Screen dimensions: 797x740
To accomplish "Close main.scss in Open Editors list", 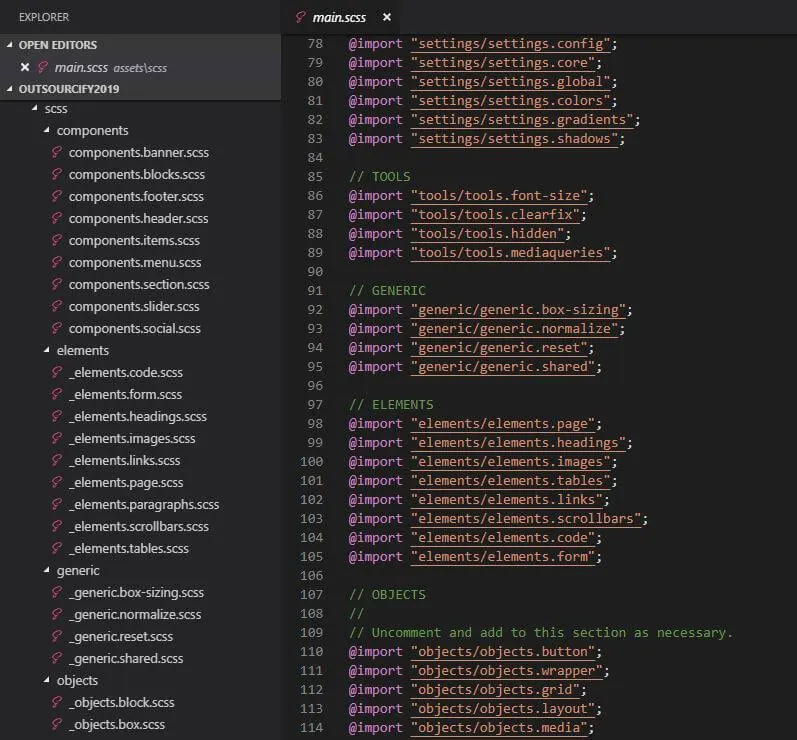I will [x=25, y=67].
